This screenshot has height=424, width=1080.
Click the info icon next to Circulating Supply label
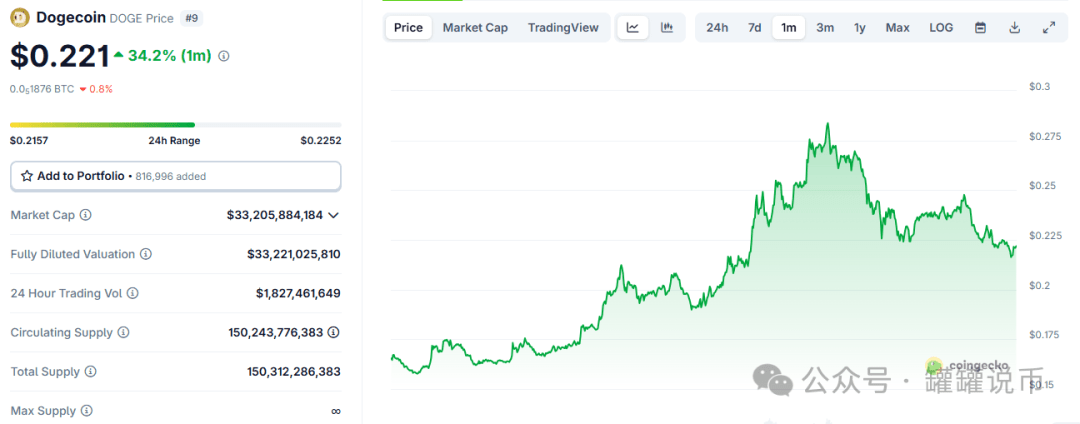click(x=123, y=332)
